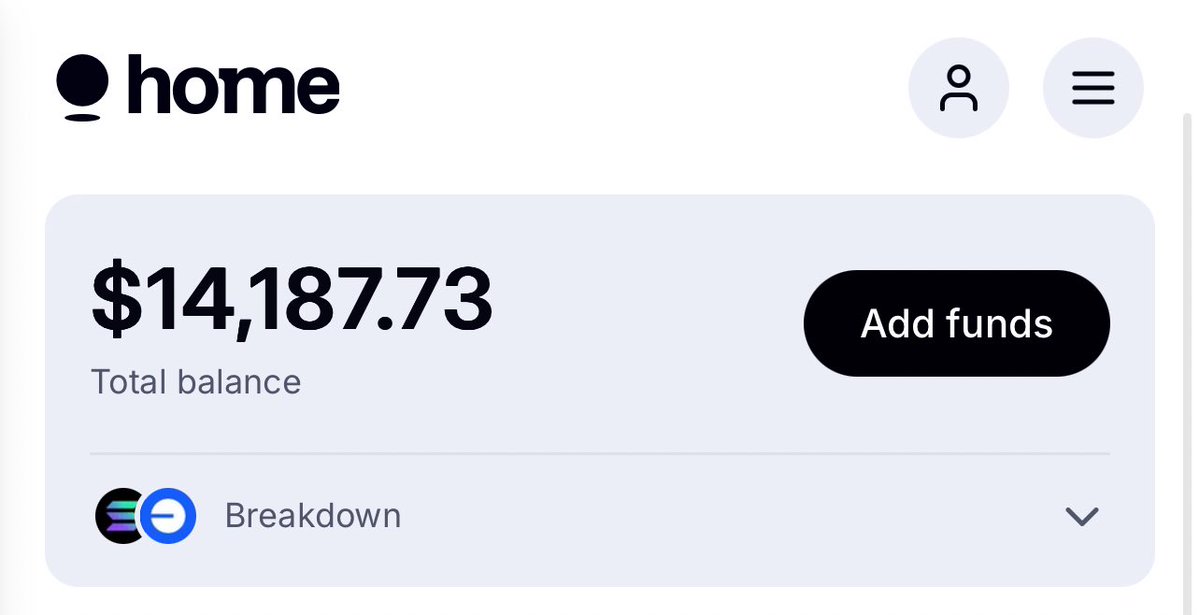This screenshot has width=1199, height=615.
Task: Expand the Breakdown chevron arrow
Action: click(1082, 517)
